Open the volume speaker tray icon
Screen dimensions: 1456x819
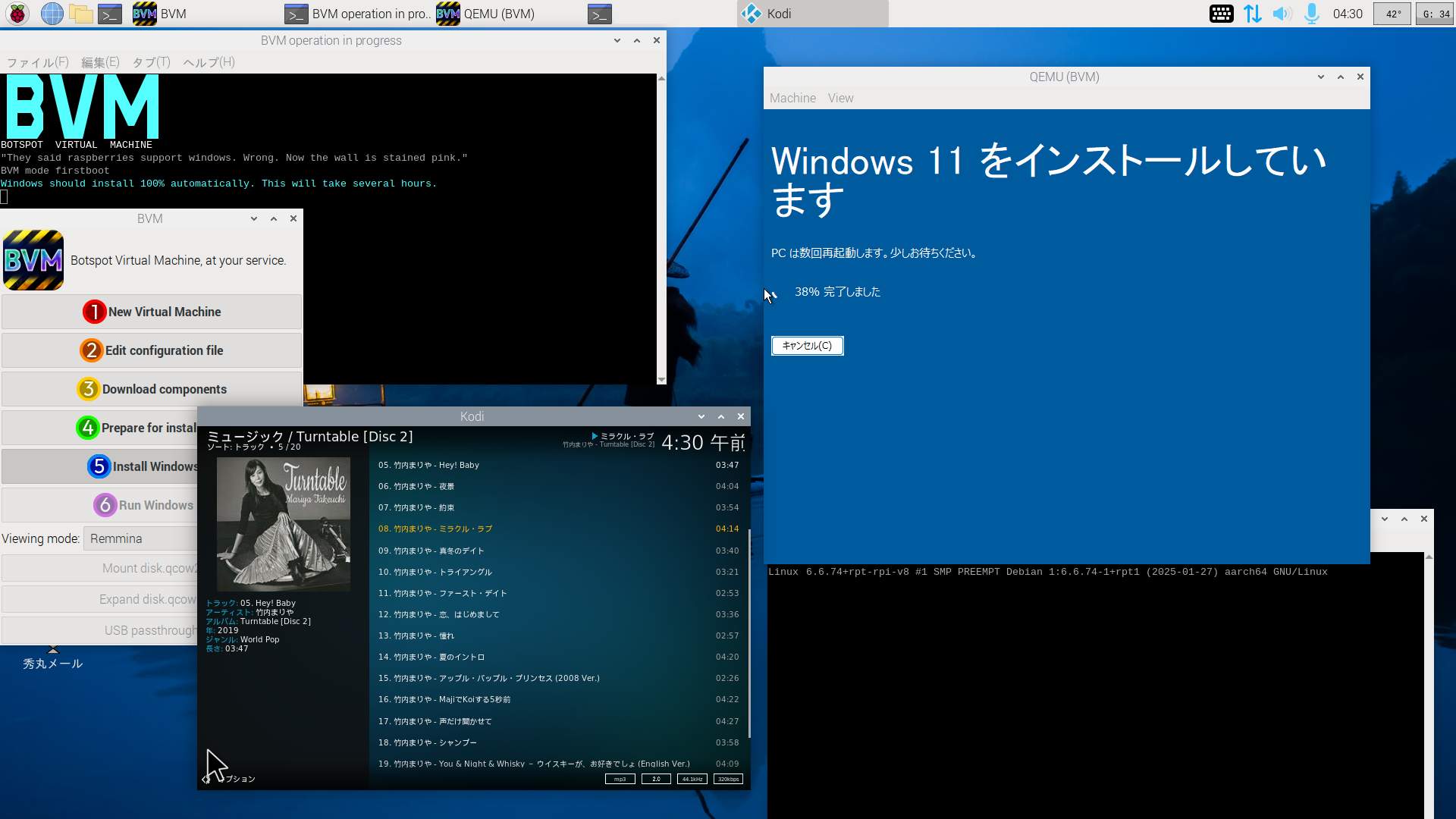[x=1282, y=14]
